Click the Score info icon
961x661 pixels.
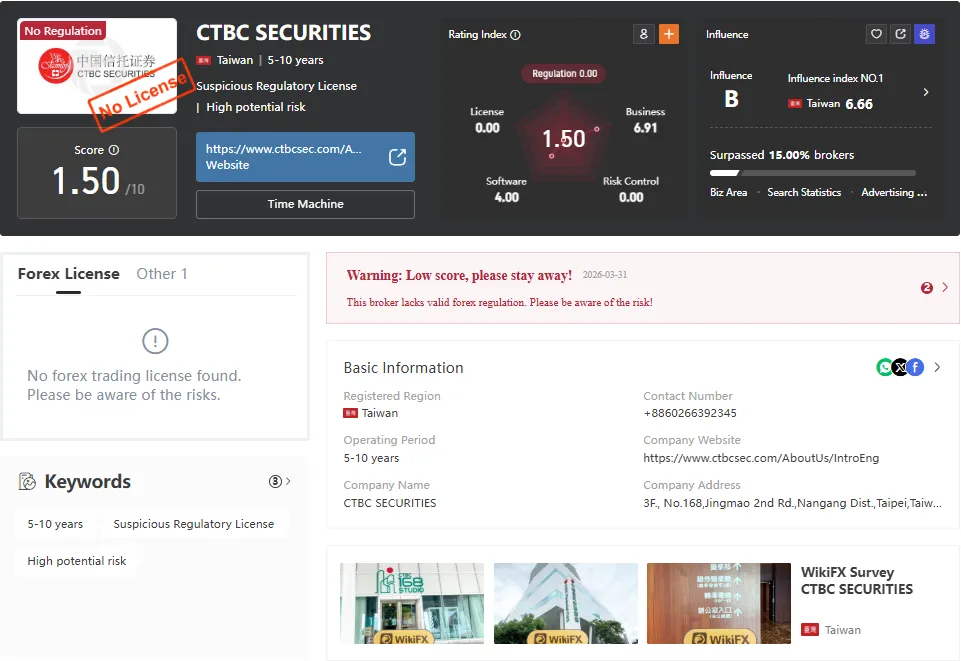(x=114, y=150)
